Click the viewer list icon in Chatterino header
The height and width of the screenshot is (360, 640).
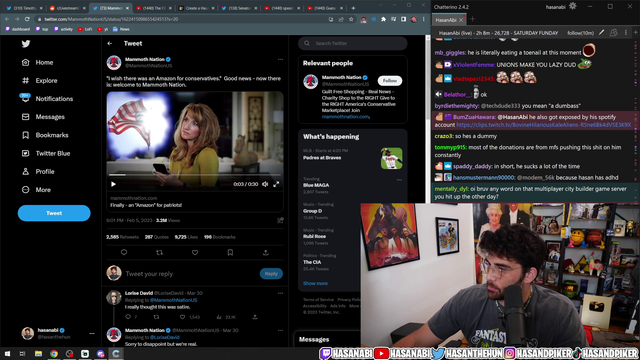click(x=613, y=33)
